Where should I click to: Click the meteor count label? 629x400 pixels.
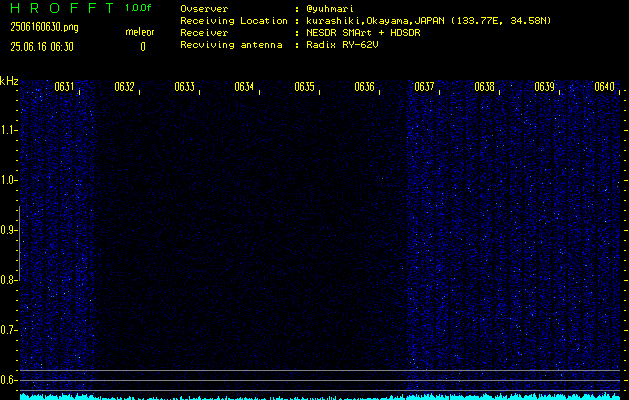point(140,32)
